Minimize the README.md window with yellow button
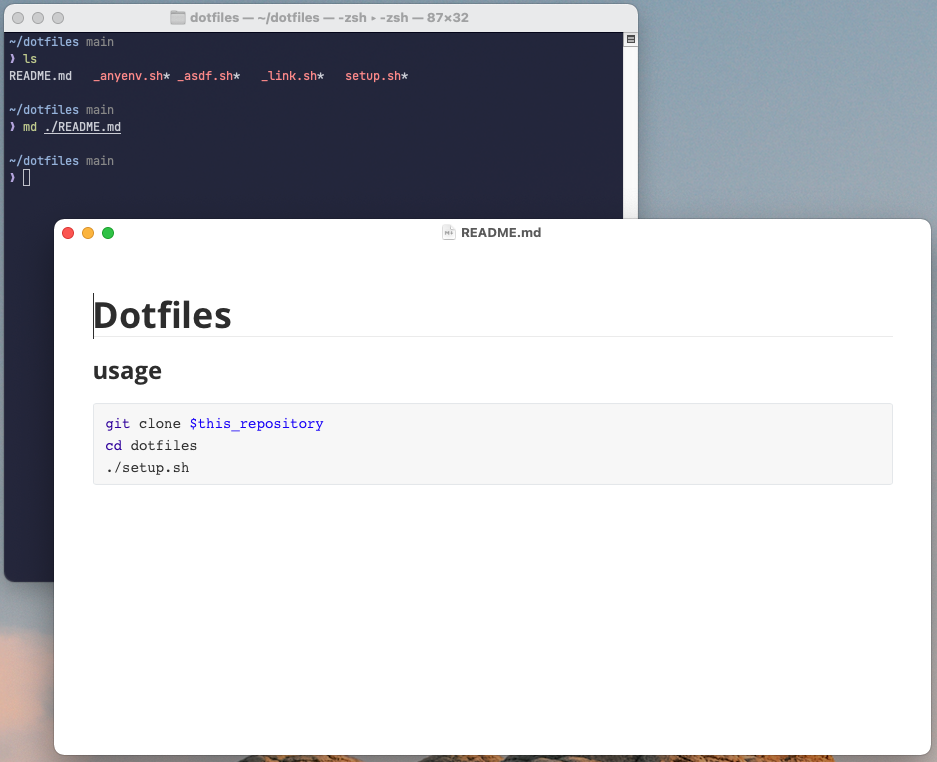Image resolution: width=937 pixels, height=762 pixels. pyautogui.click(x=88, y=233)
